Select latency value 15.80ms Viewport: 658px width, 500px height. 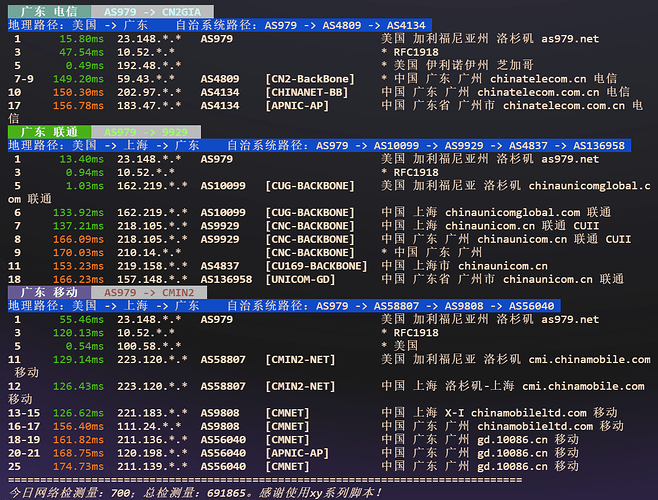(81, 39)
